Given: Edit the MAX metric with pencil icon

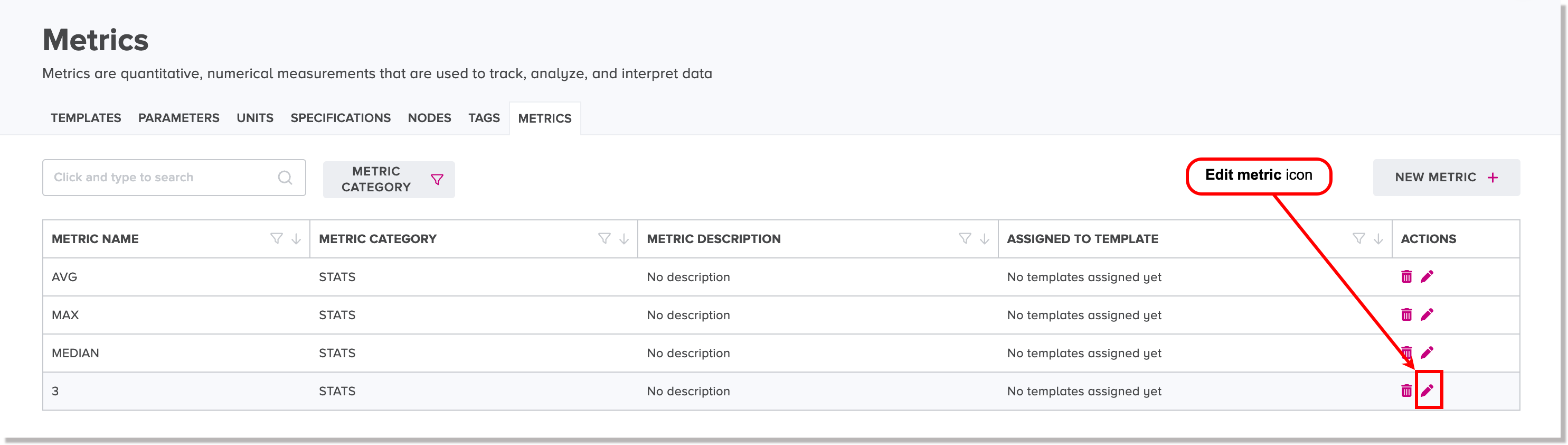Looking at the screenshot, I should coord(1427,314).
